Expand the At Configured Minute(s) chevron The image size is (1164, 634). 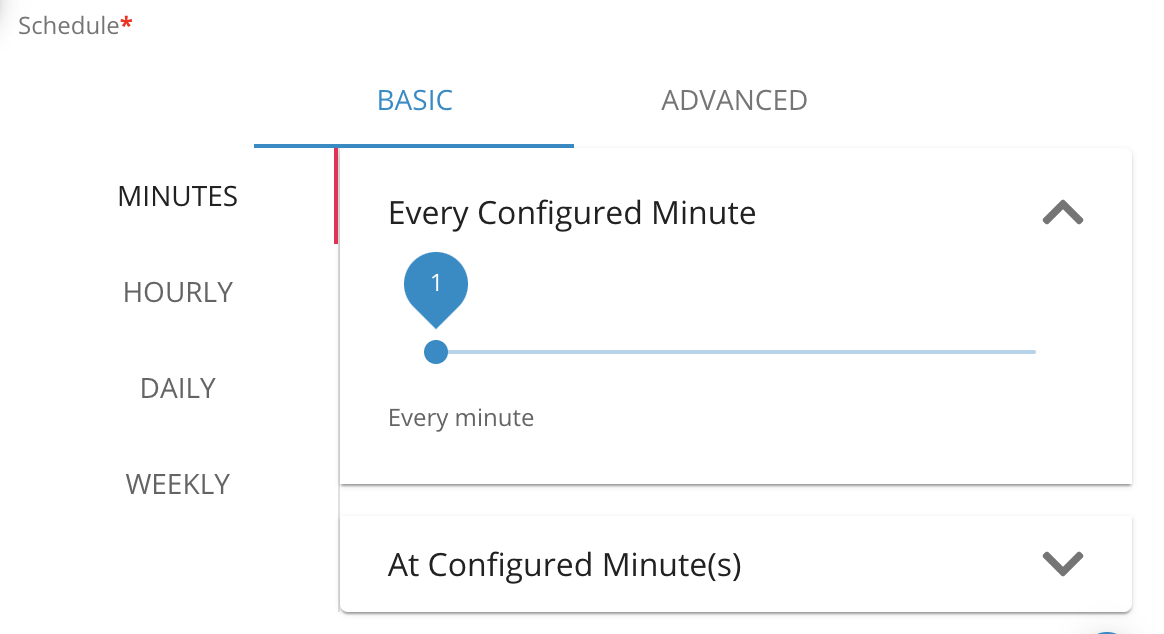tap(1062, 564)
